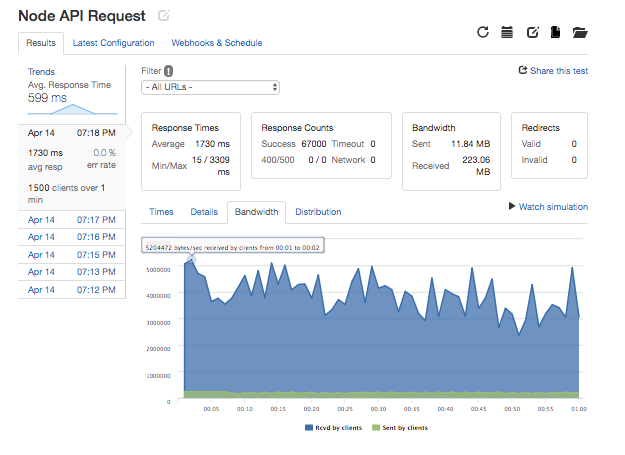Toggle Sent by clients legend swatch
Viewport: 625px width, 455px height.
click(376, 428)
